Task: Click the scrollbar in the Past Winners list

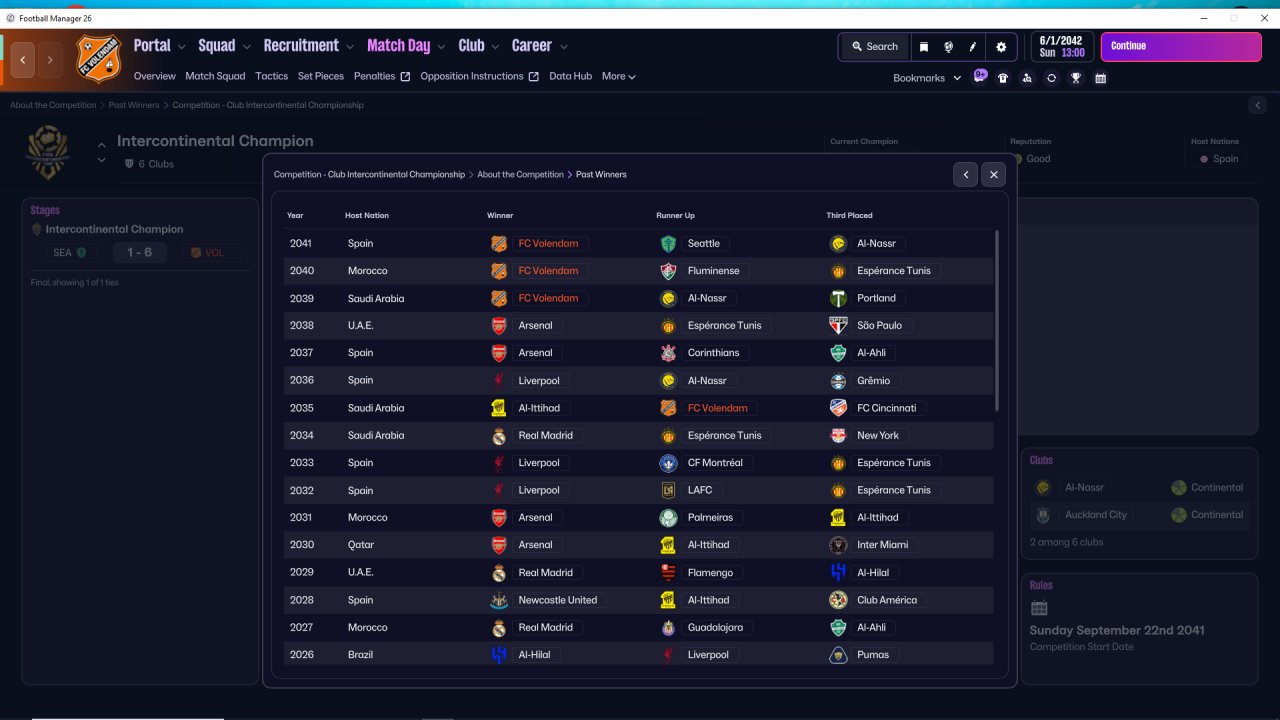Action: tap(996, 320)
